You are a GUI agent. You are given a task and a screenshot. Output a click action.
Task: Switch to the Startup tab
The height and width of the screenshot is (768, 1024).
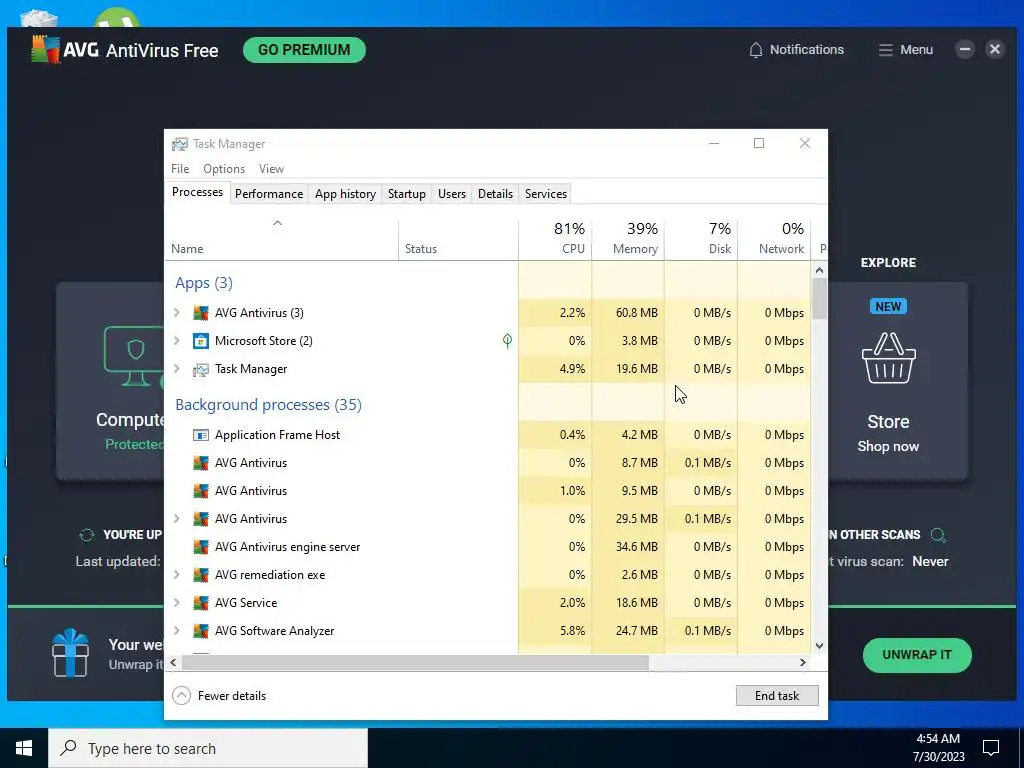coord(407,194)
